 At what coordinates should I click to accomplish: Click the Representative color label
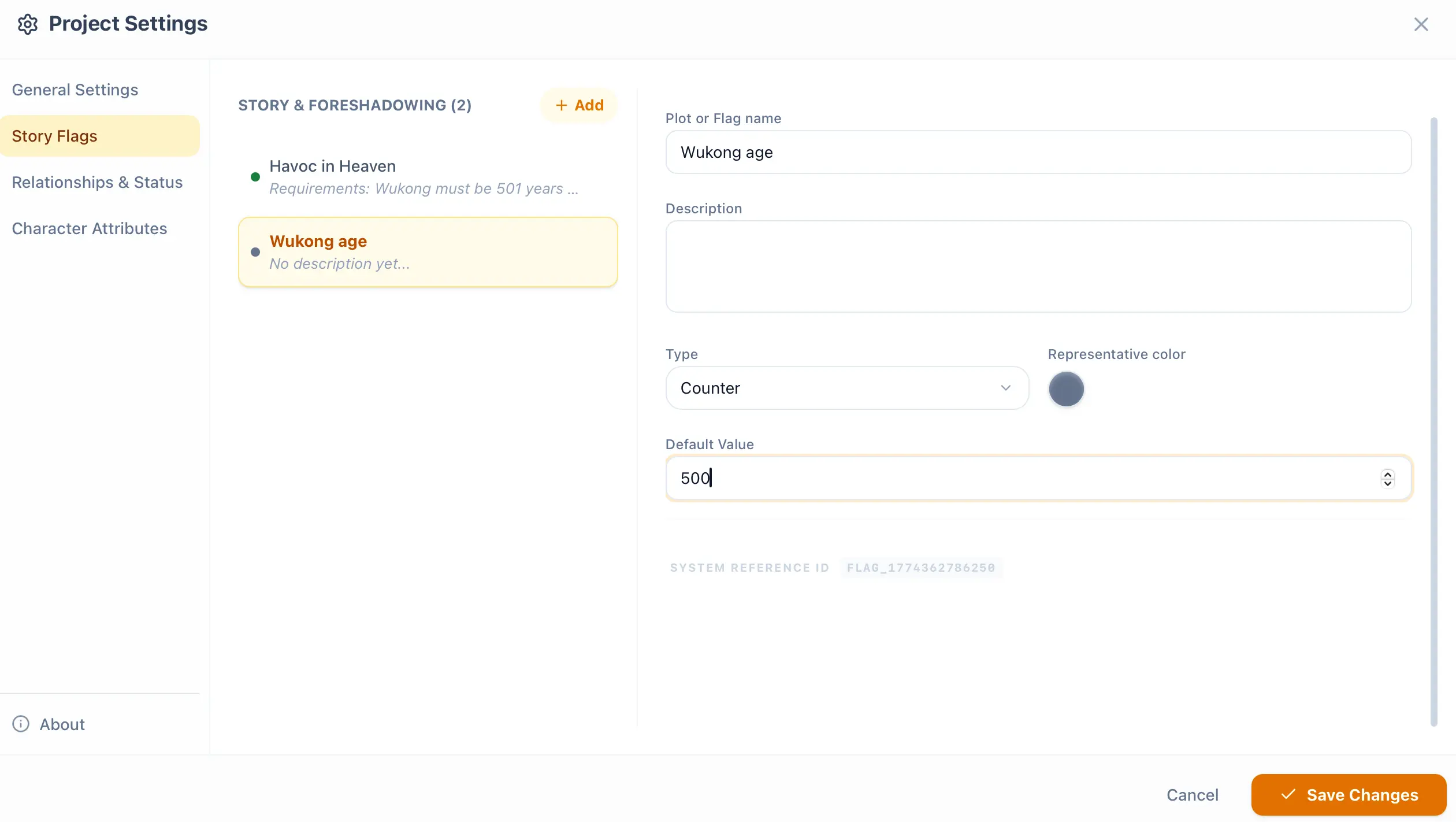coord(1116,354)
